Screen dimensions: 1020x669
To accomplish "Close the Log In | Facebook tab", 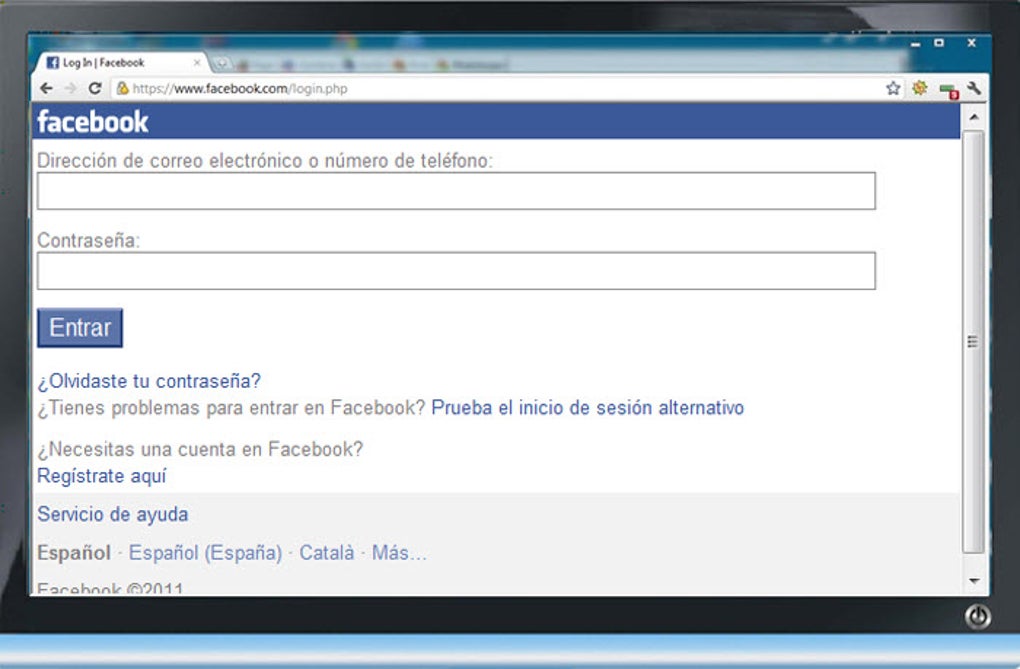I will click(x=196, y=62).
